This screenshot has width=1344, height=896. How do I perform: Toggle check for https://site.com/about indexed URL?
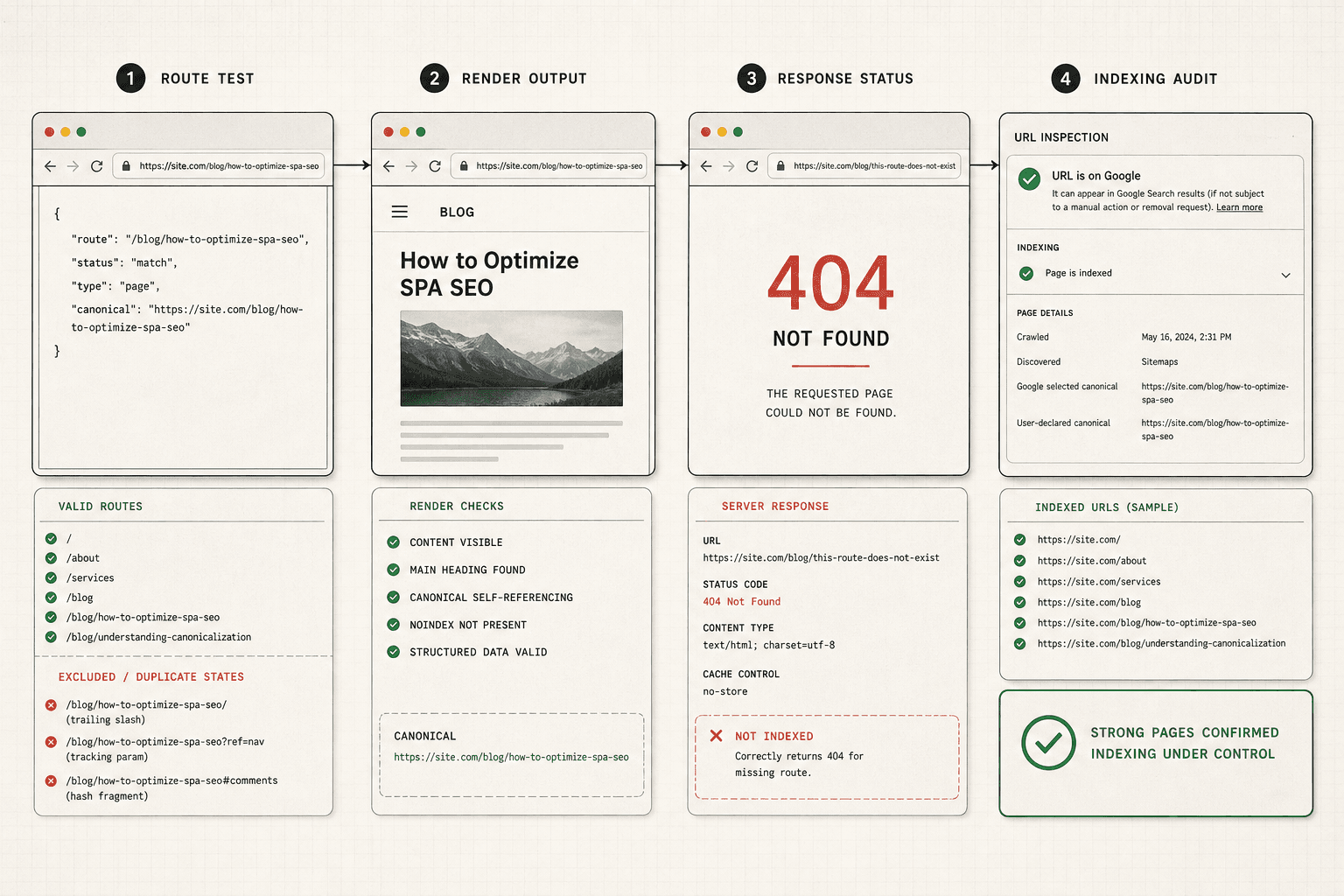click(x=1020, y=561)
